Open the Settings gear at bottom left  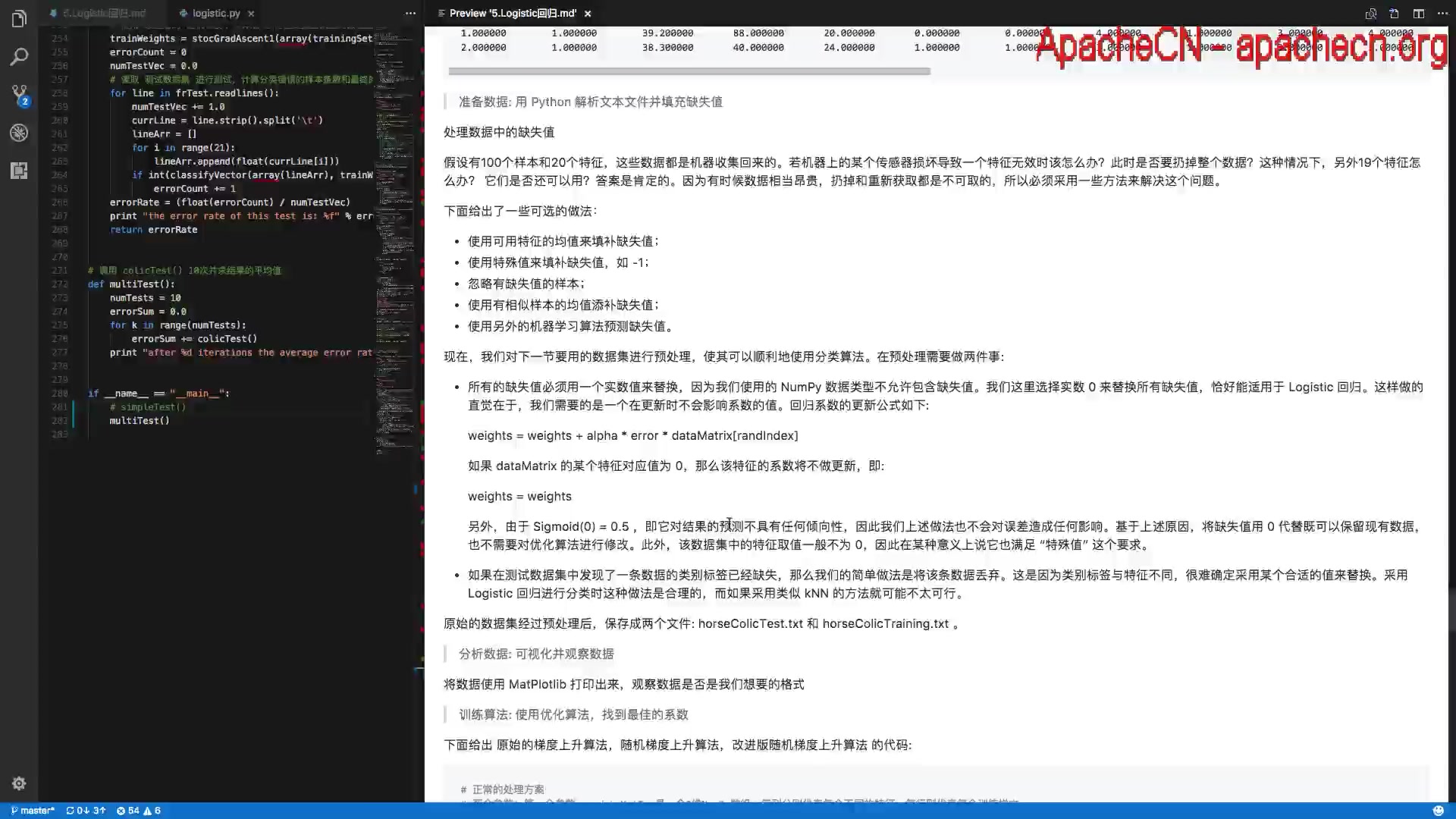[19, 783]
